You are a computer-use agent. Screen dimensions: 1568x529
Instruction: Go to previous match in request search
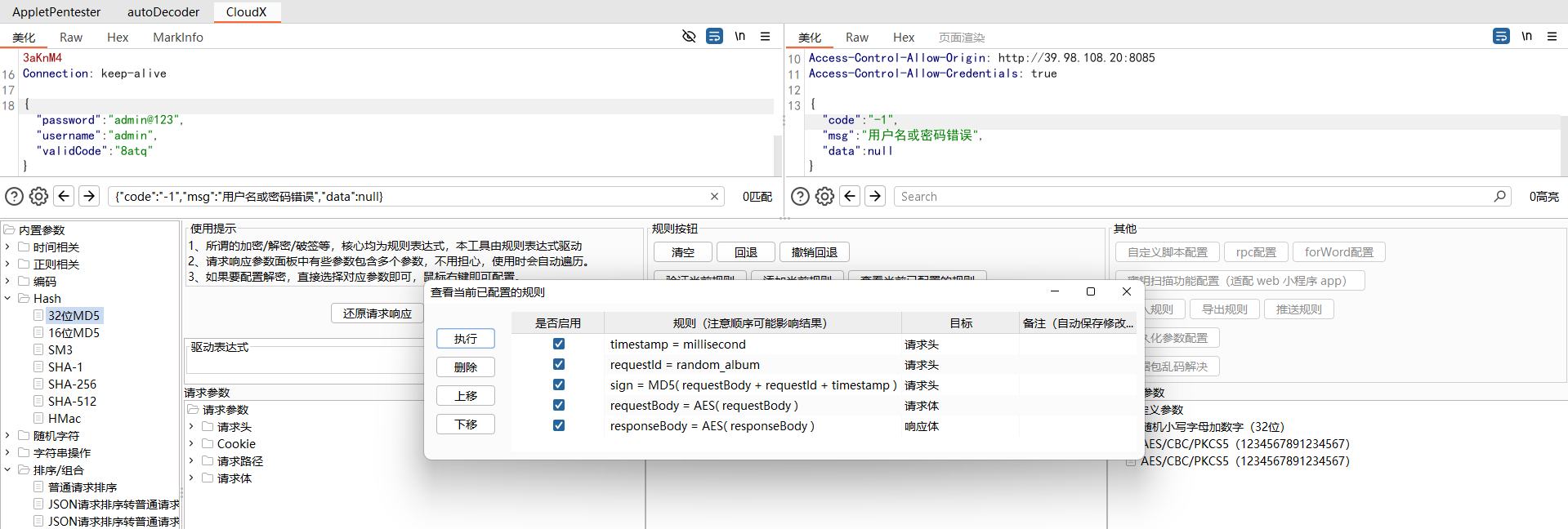64,196
